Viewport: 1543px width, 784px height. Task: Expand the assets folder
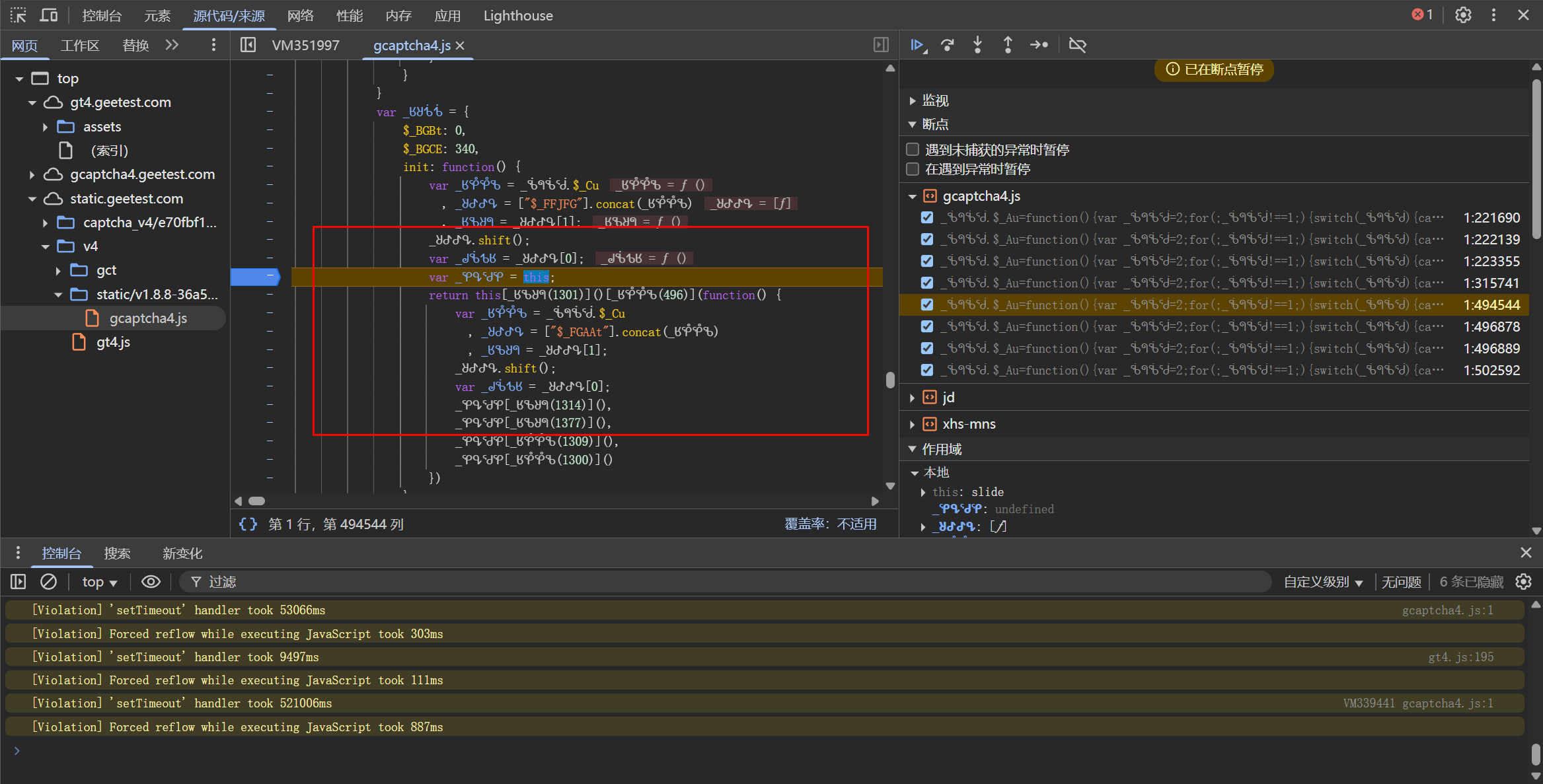[x=45, y=127]
